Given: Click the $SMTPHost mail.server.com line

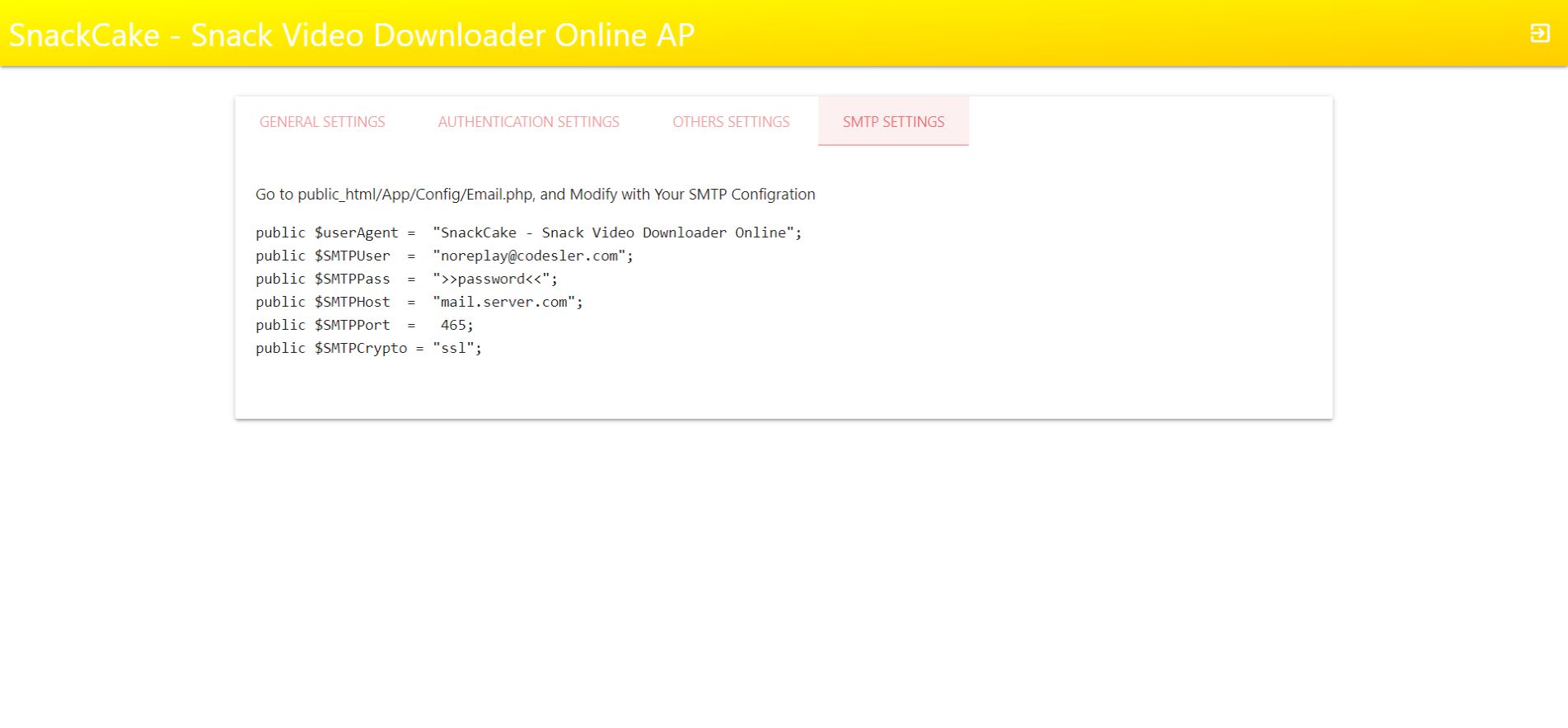Looking at the screenshot, I should coord(419,303).
